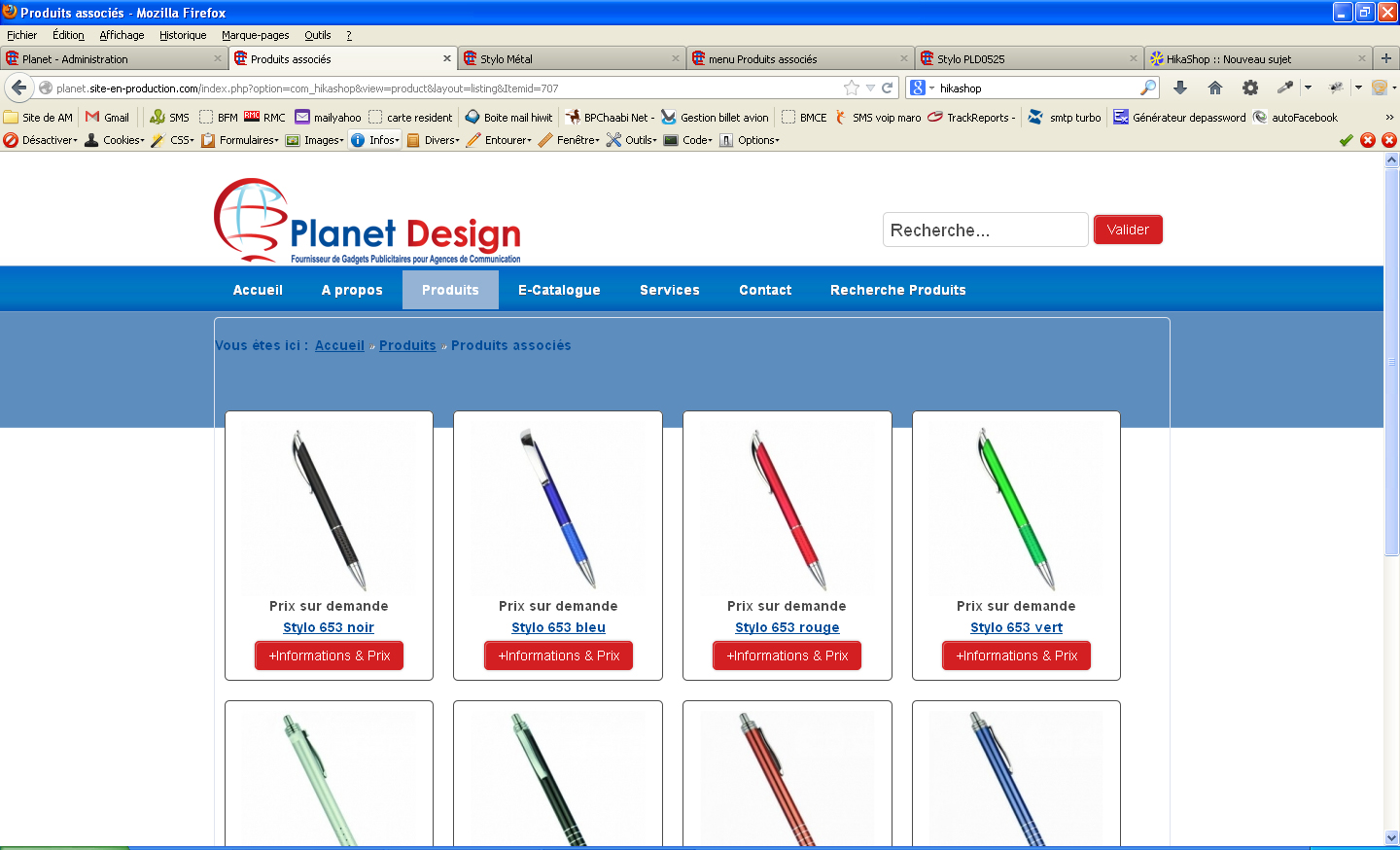The width and height of the screenshot is (1400, 850).
Task: Open the smtp turbo bookmark
Action: click(1065, 117)
